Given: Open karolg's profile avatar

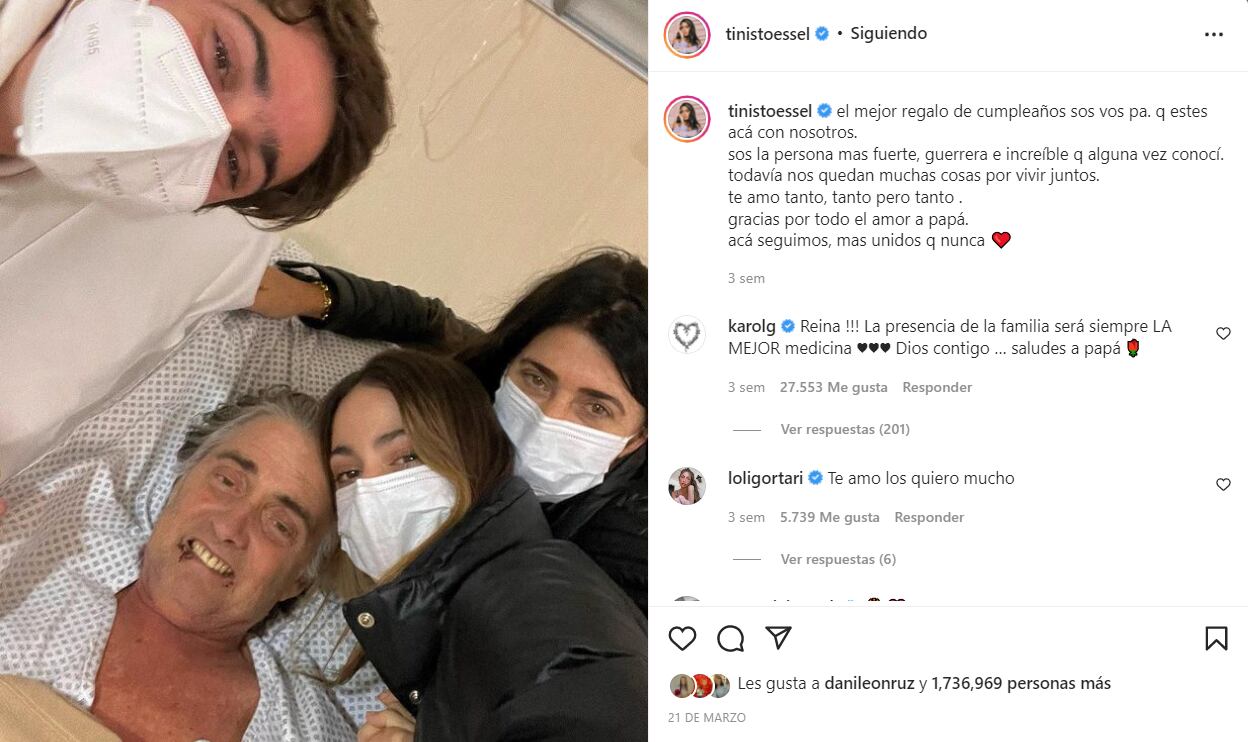Looking at the screenshot, I should pyautogui.click(x=687, y=335).
